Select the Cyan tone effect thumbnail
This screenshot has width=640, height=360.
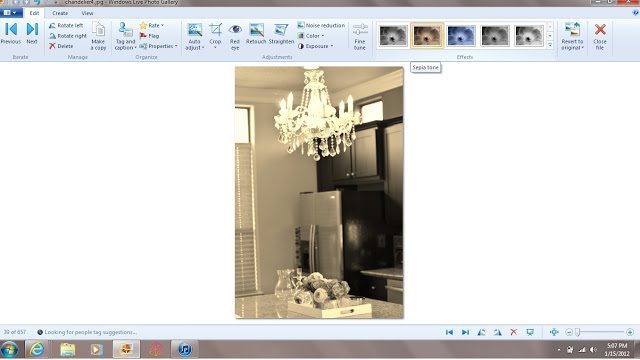(461, 36)
